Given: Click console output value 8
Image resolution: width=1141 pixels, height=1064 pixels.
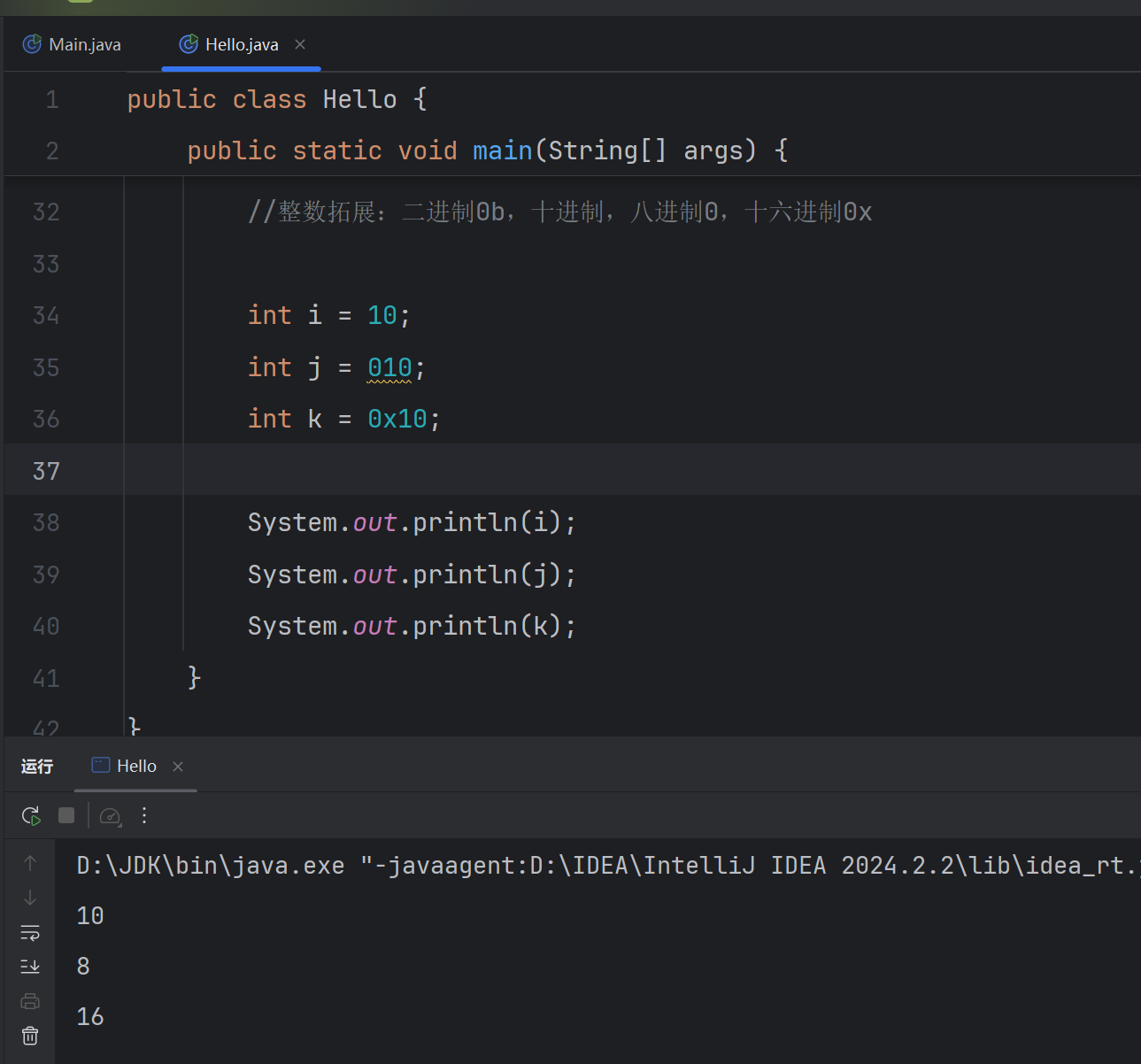Looking at the screenshot, I should (x=83, y=966).
